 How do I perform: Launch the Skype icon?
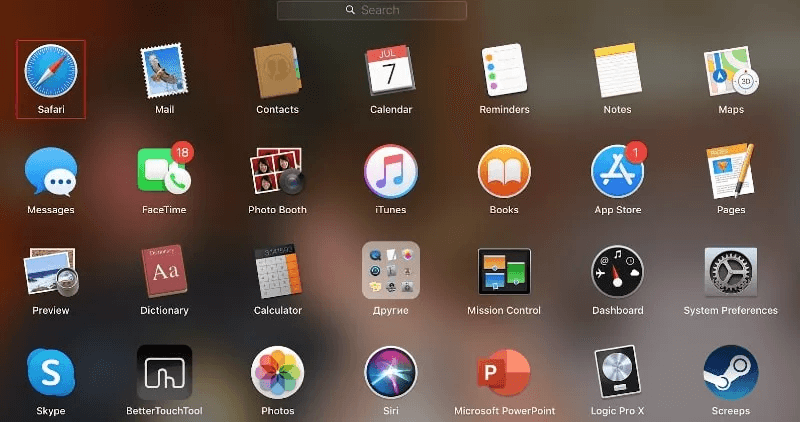pos(51,373)
